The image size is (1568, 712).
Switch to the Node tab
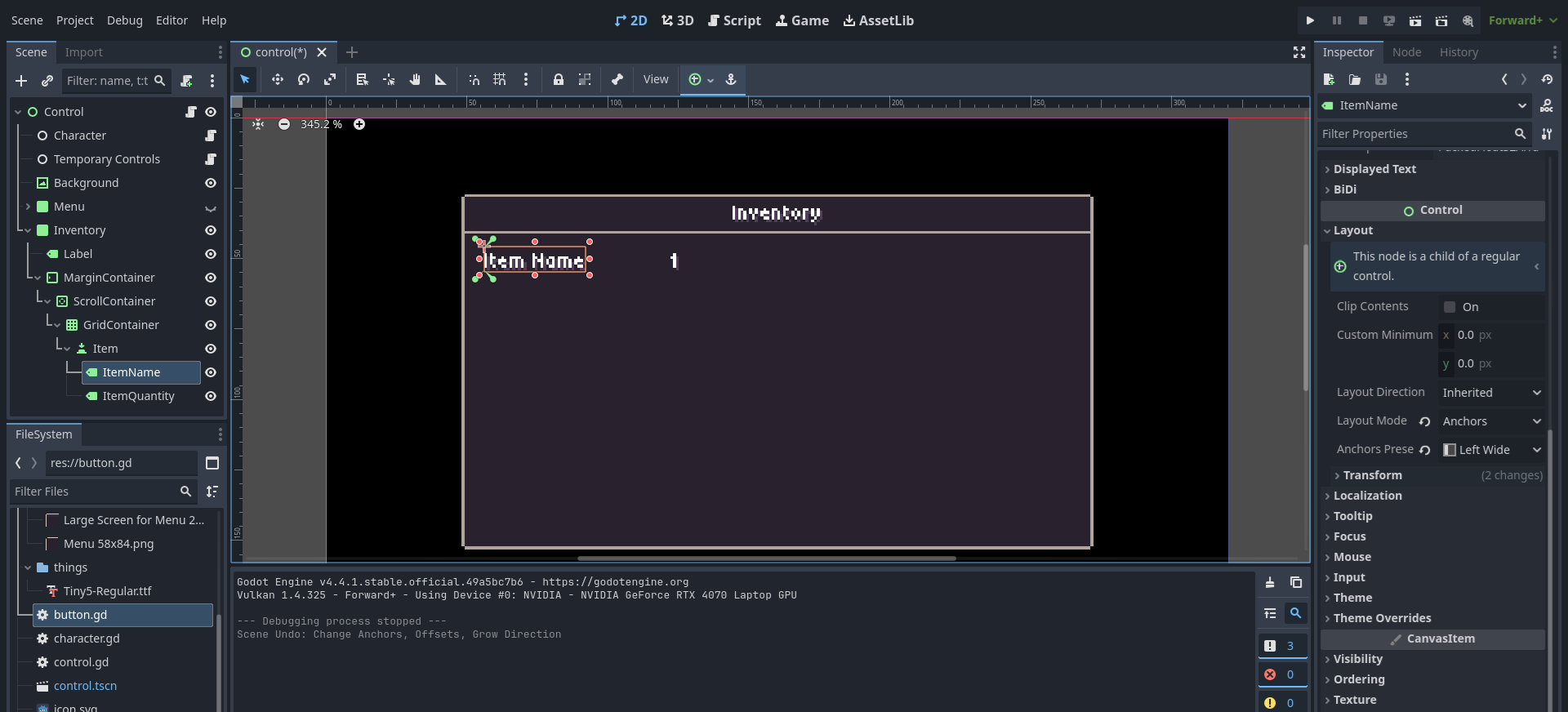coord(1406,52)
